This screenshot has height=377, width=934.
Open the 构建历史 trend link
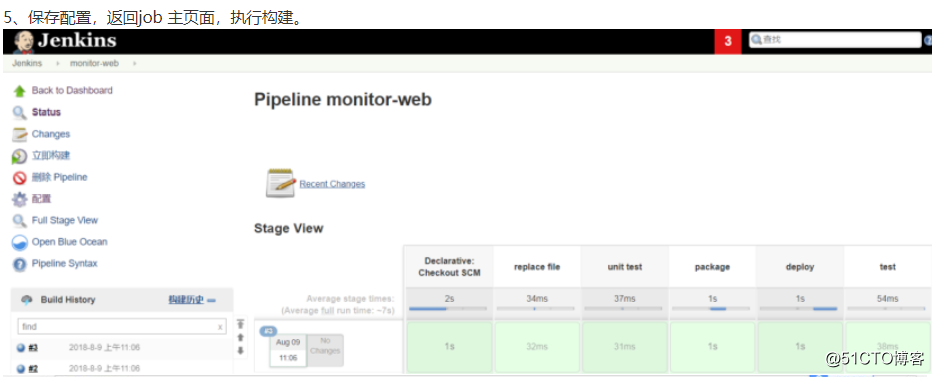point(186,300)
